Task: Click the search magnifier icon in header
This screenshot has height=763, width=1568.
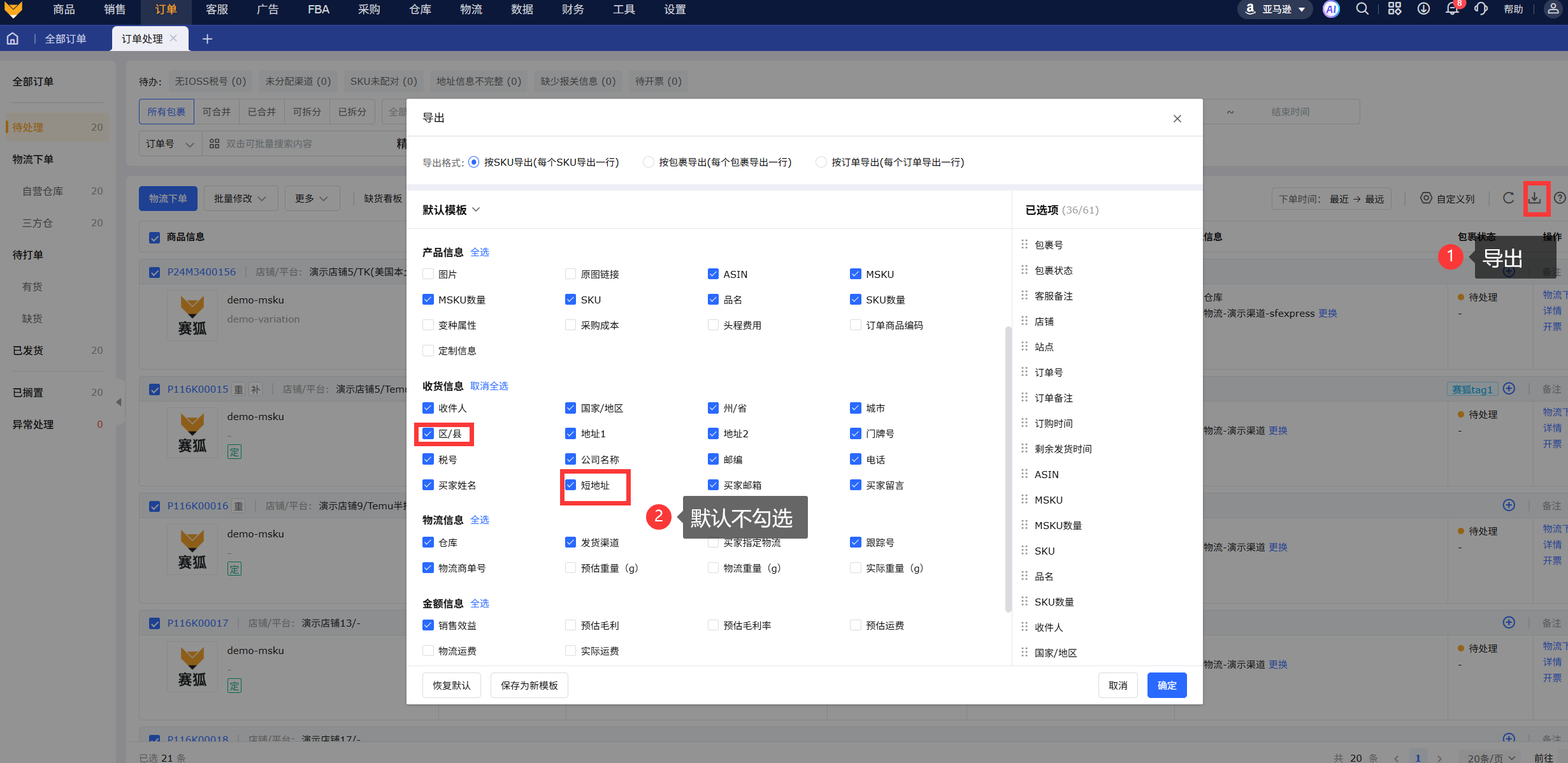Action: pyautogui.click(x=1362, y=9)
